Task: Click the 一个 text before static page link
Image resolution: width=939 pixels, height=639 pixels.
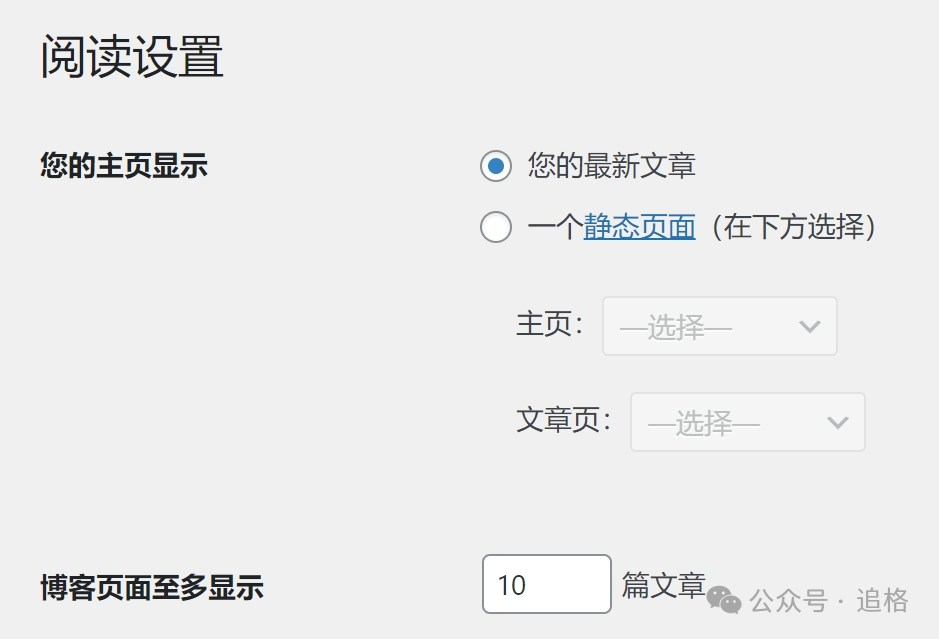Action: 556,227
